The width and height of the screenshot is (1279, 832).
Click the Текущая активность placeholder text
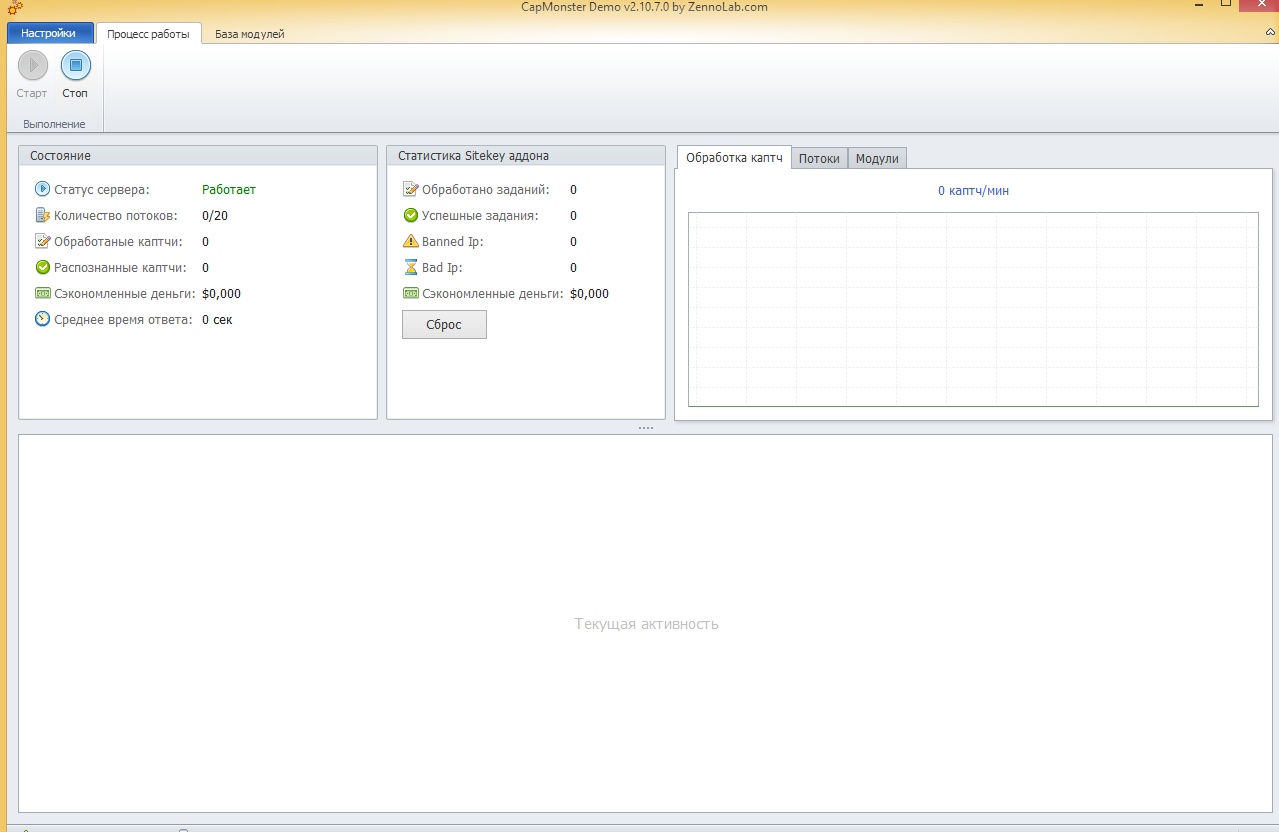tap(646, 624)
